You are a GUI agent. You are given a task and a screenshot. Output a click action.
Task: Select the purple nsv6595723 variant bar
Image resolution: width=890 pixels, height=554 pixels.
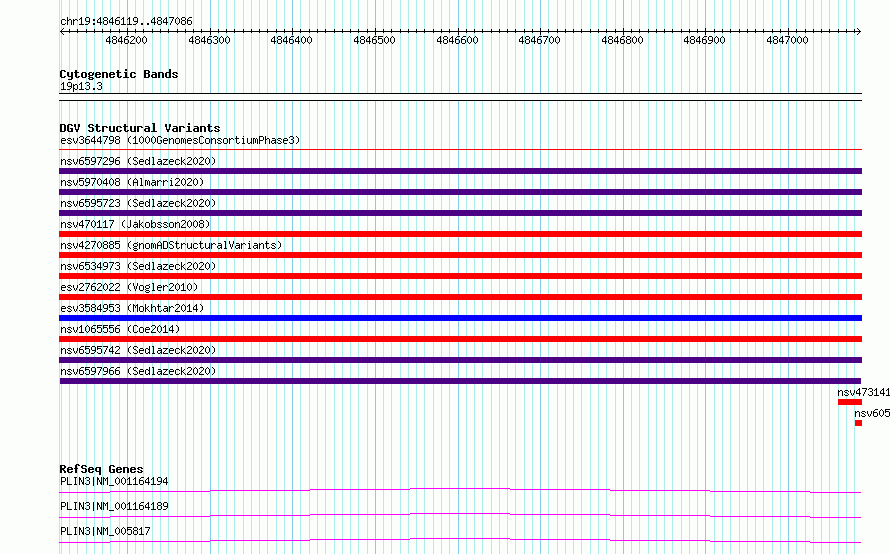(460, 213)
